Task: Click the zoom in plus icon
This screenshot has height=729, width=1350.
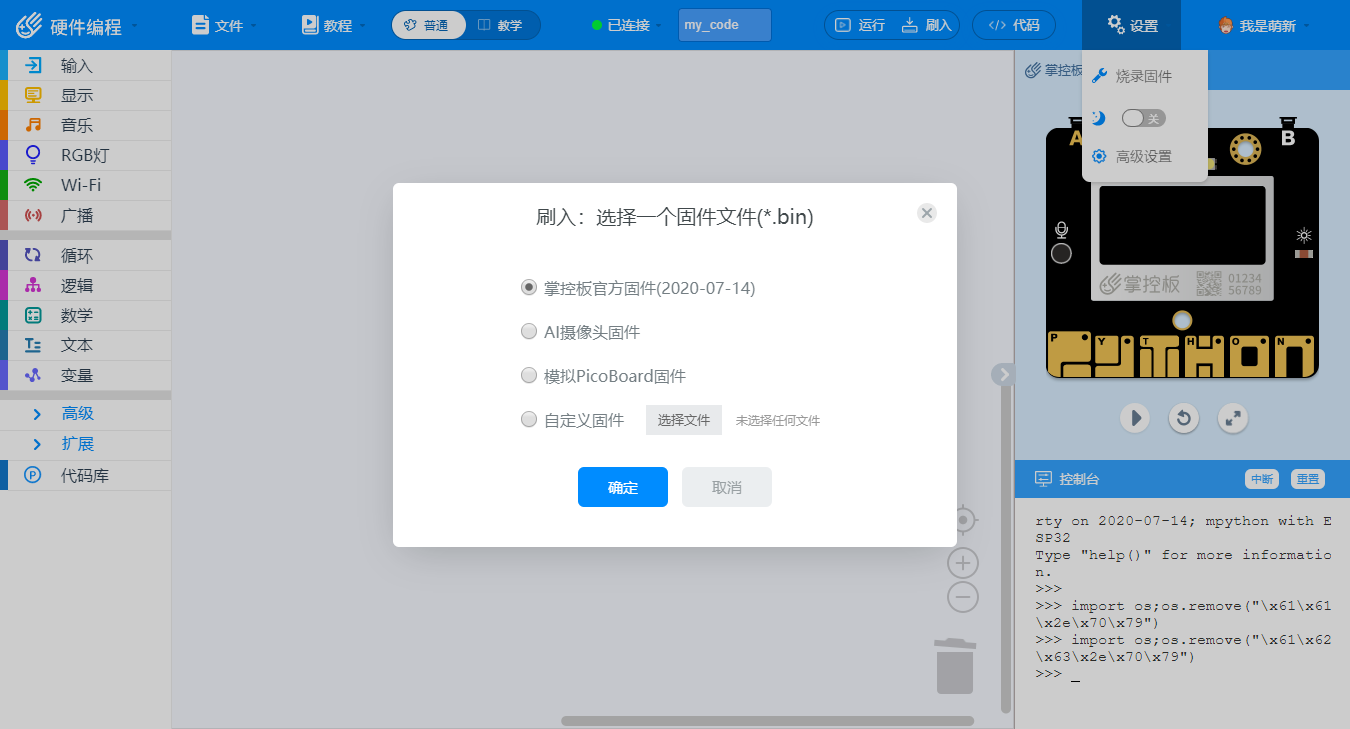Action: (x=963, y=562)
